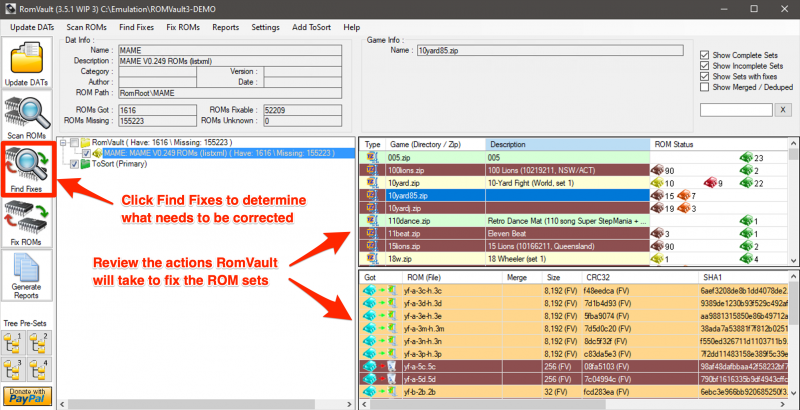Enable Show Merged / Deduped checkbox

(705, 87)
